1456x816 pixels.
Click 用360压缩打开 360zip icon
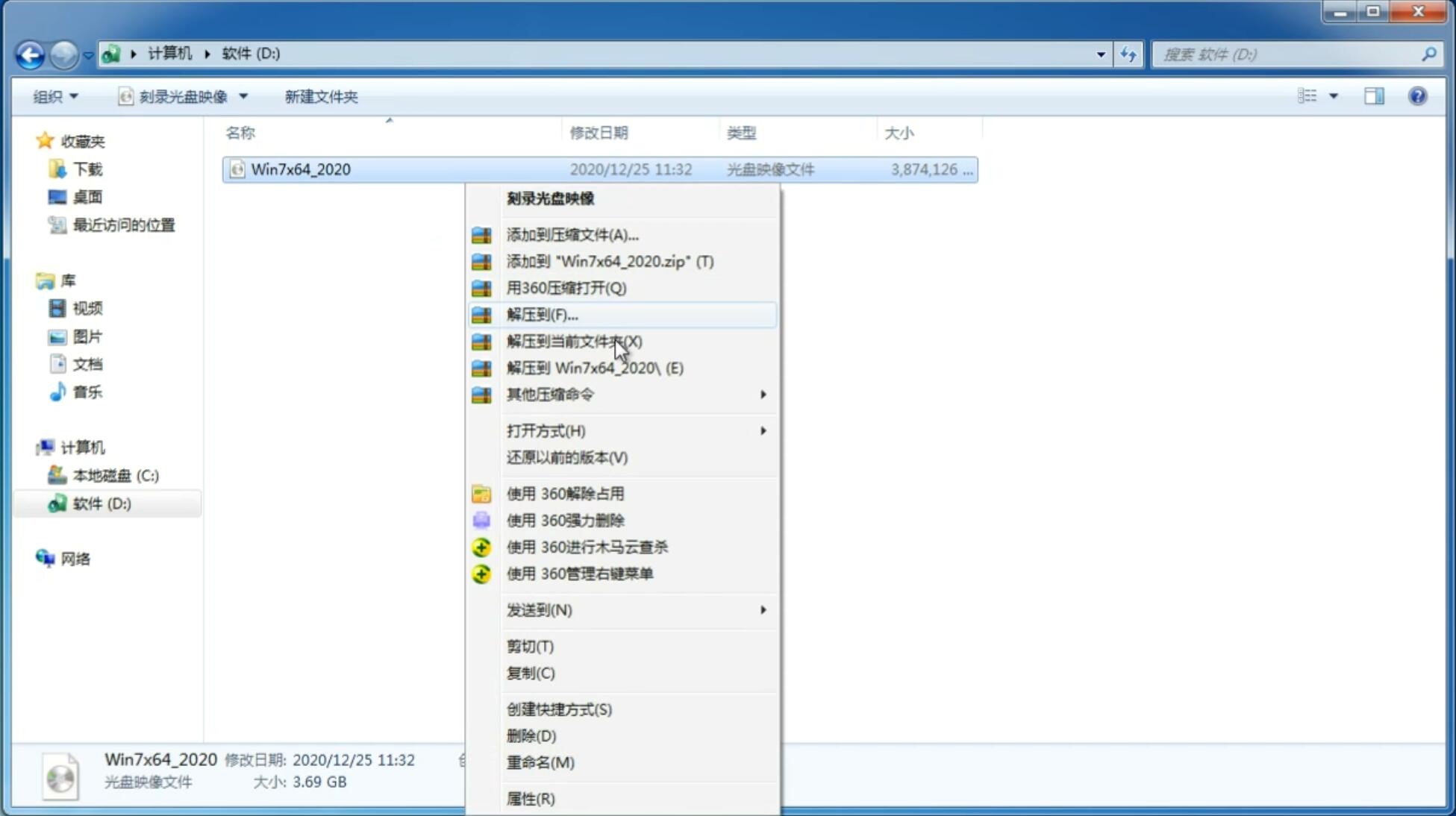click(482, 287)
